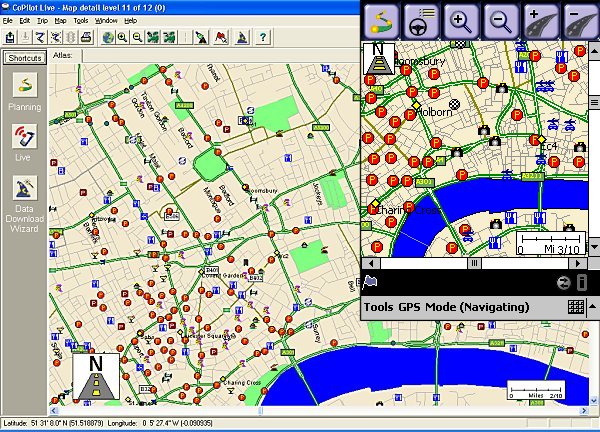
Task: Open the Window menu
Action: coord(106,21)
